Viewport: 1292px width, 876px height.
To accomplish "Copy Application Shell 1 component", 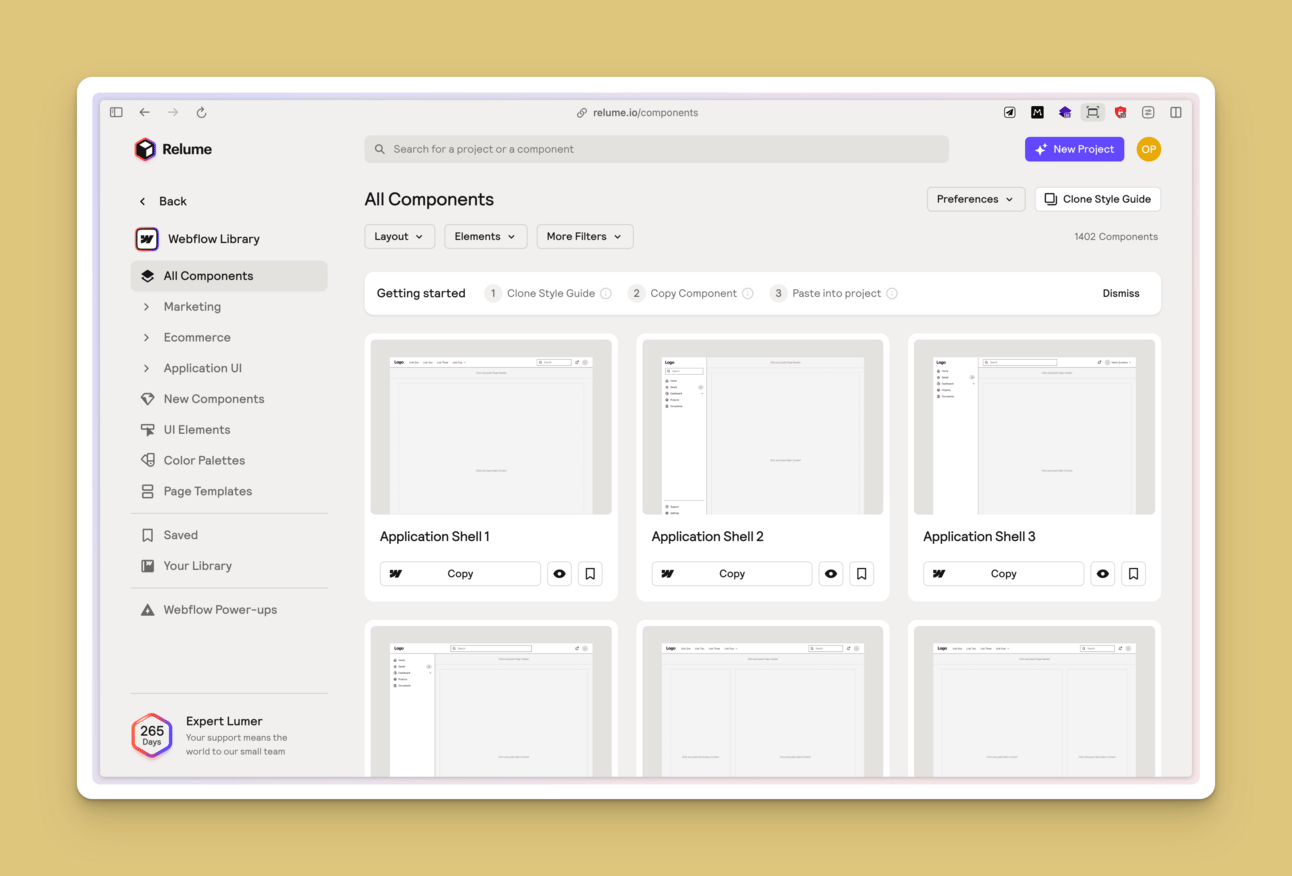I will (460, 574).
